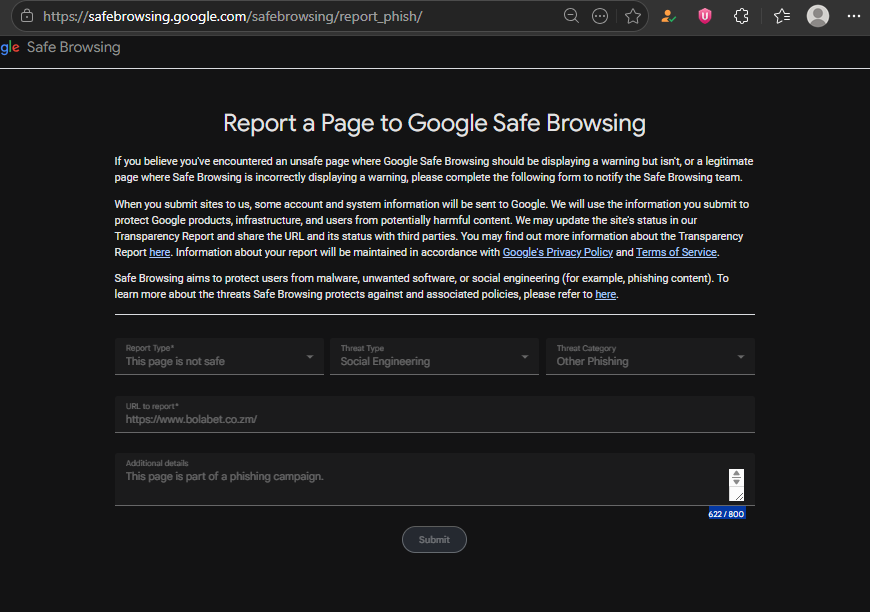Click the zoom magnifier icon in address bar
The height and width of the screenshot is (612, 870).
571,16
